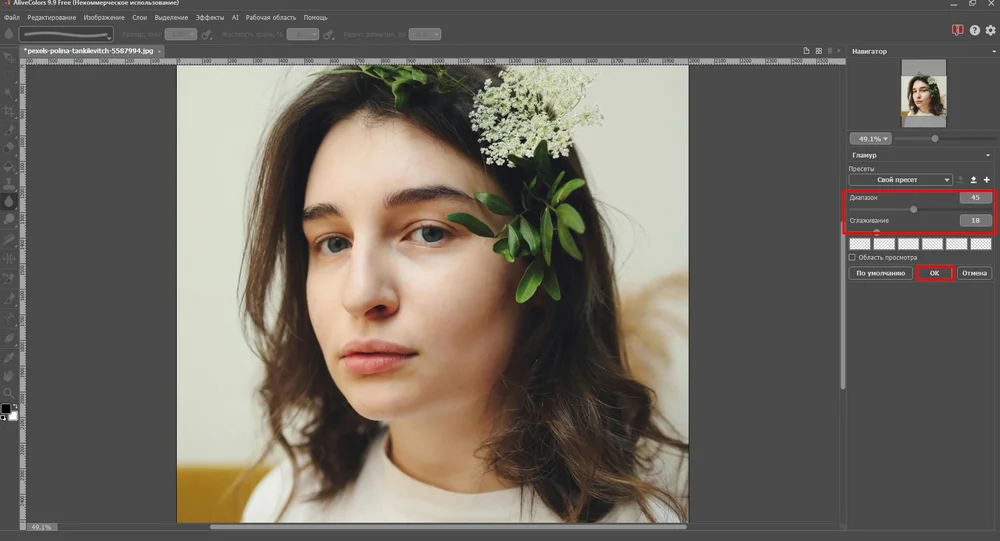This screenshot has width=1000, height=541.
Task: Open the AI menu
Action: pos(235,18)
